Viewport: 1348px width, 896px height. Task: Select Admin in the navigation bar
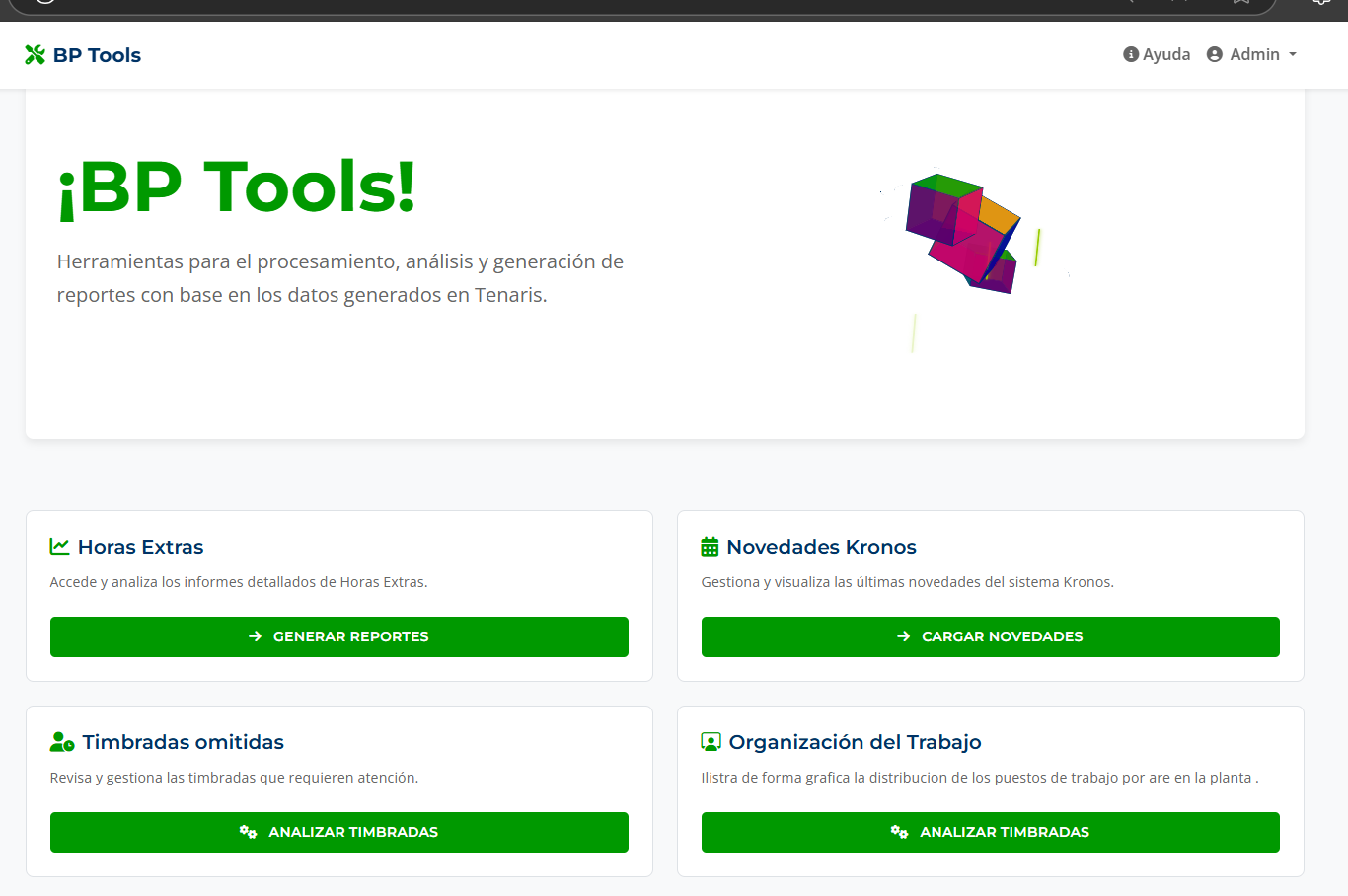click(1253, 54)
